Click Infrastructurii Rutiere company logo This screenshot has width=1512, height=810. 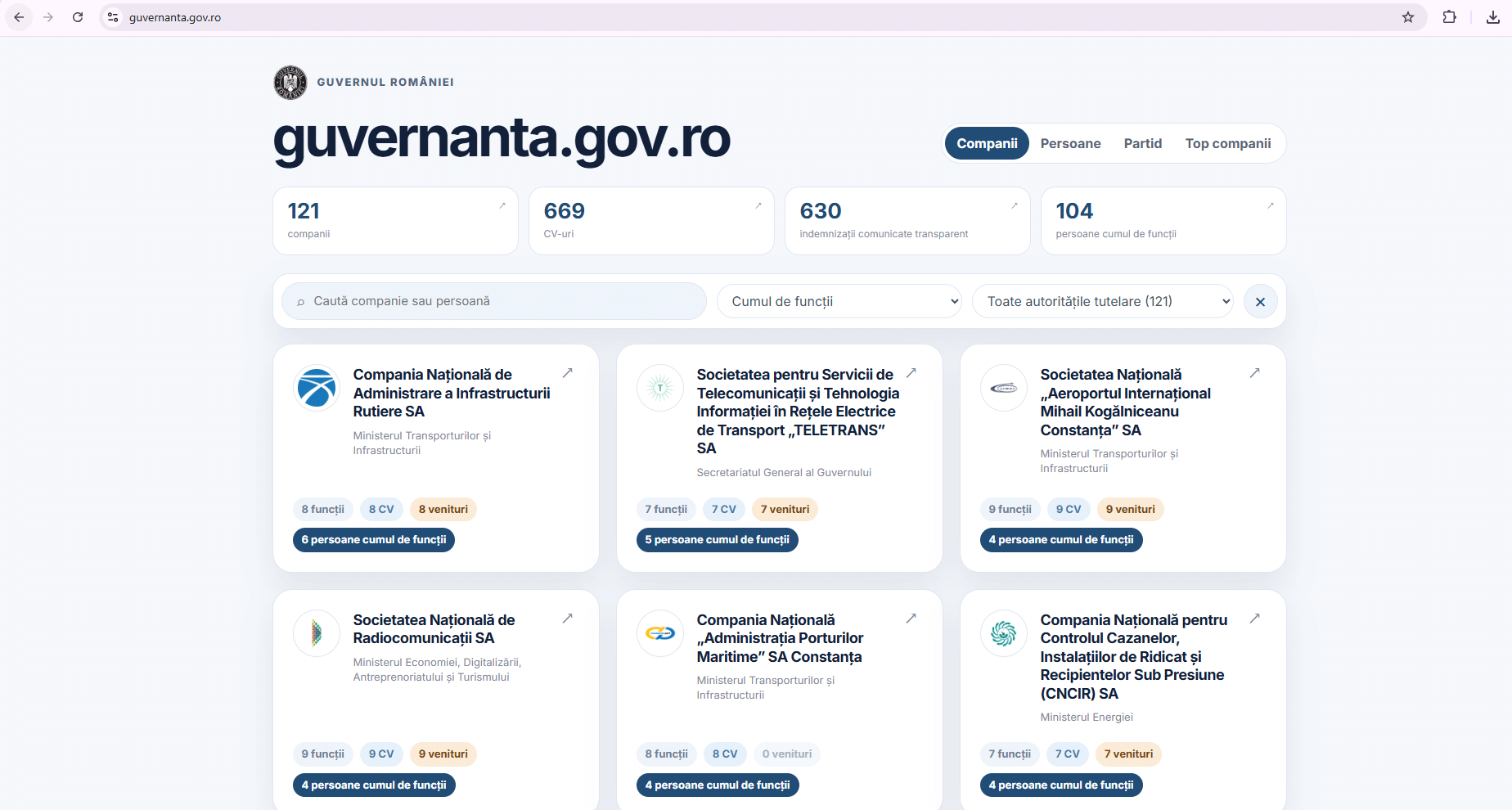317,388
